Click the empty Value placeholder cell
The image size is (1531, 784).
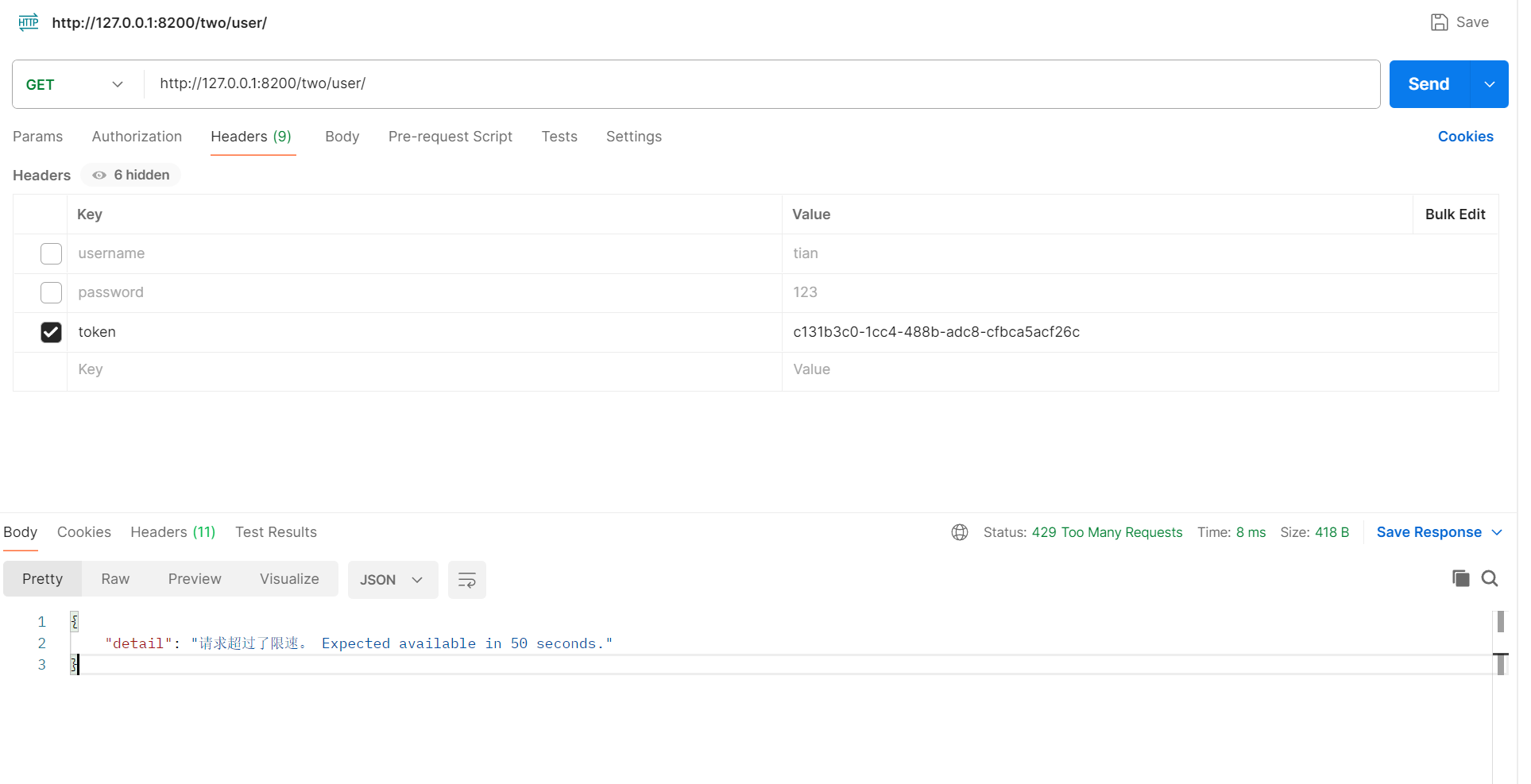coord(1140,370)
